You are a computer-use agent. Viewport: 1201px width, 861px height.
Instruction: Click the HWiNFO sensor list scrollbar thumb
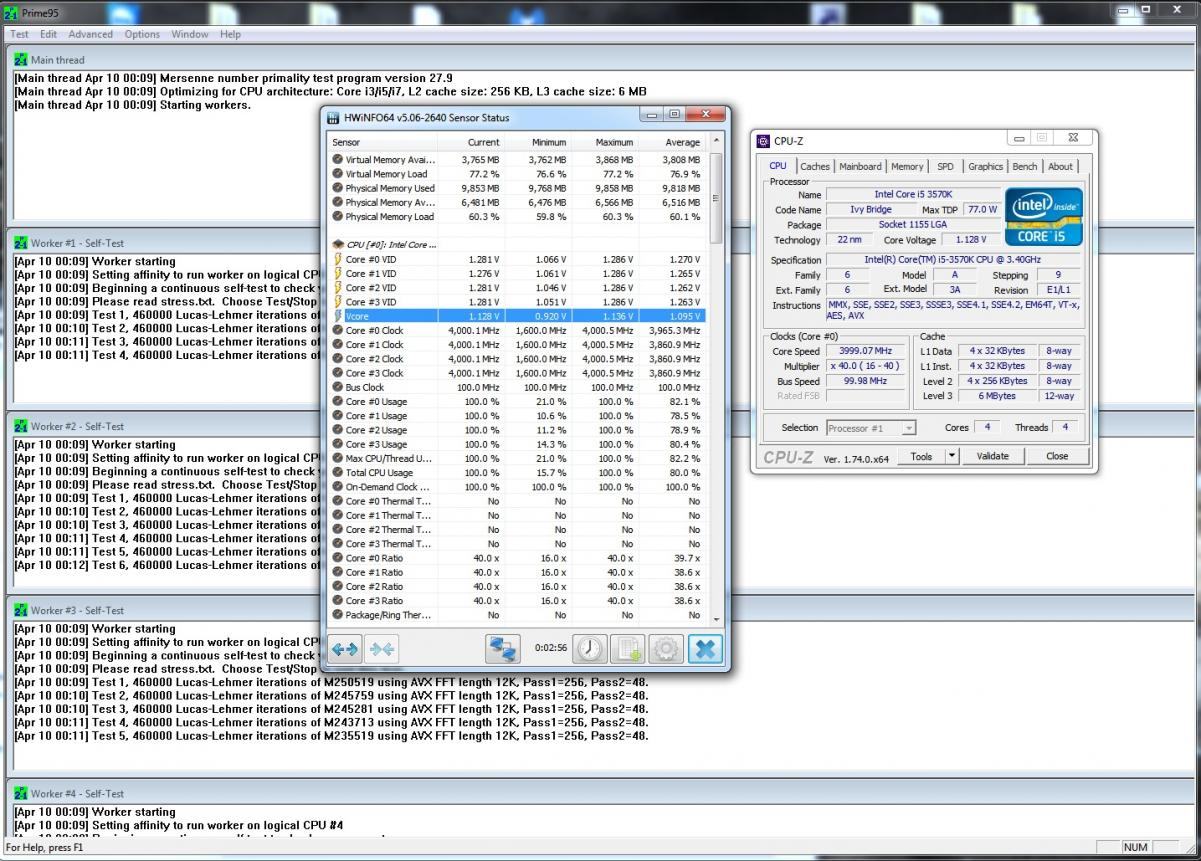[x=715, y=197]
